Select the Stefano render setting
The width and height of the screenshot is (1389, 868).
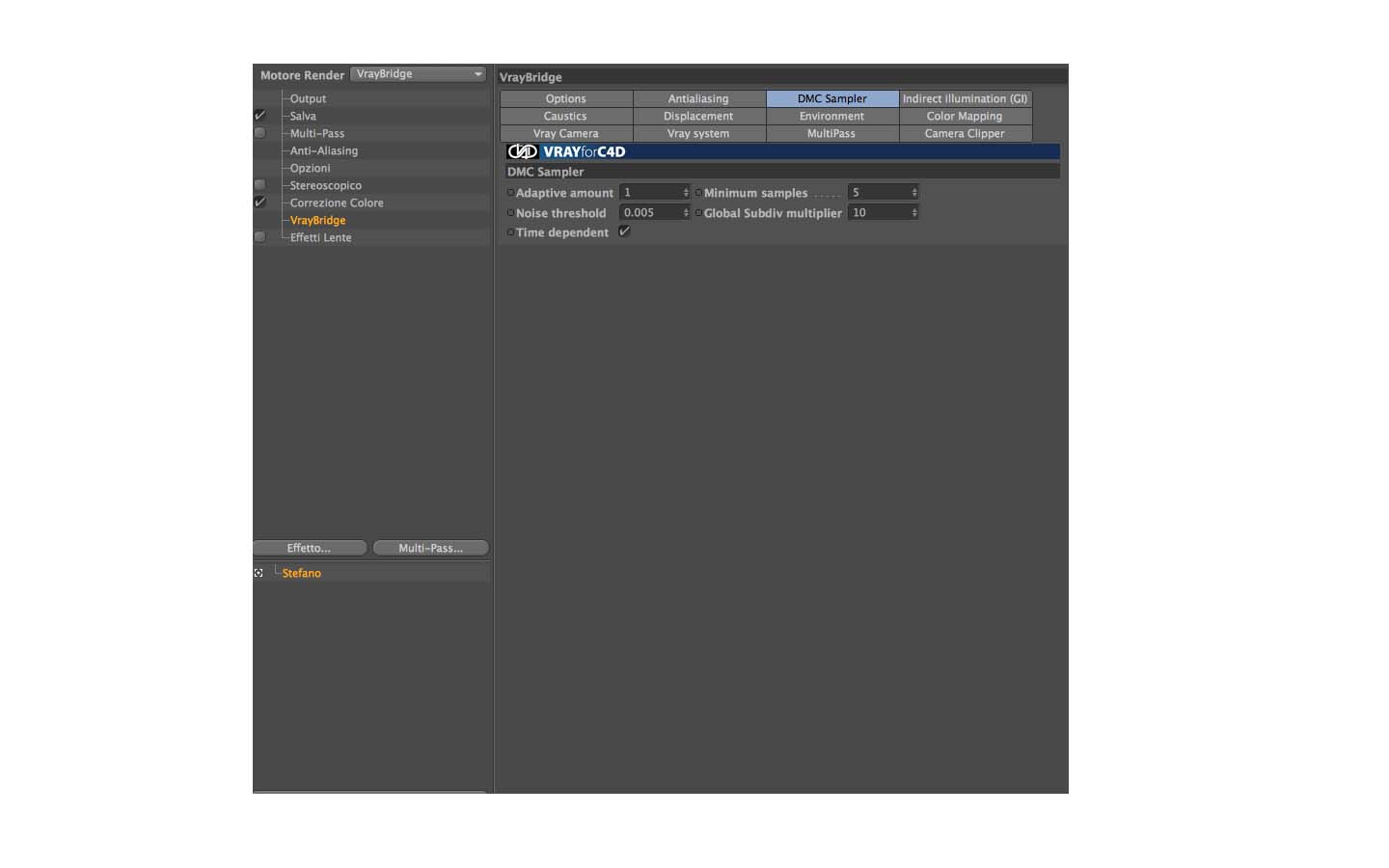(x=302, y=573)
